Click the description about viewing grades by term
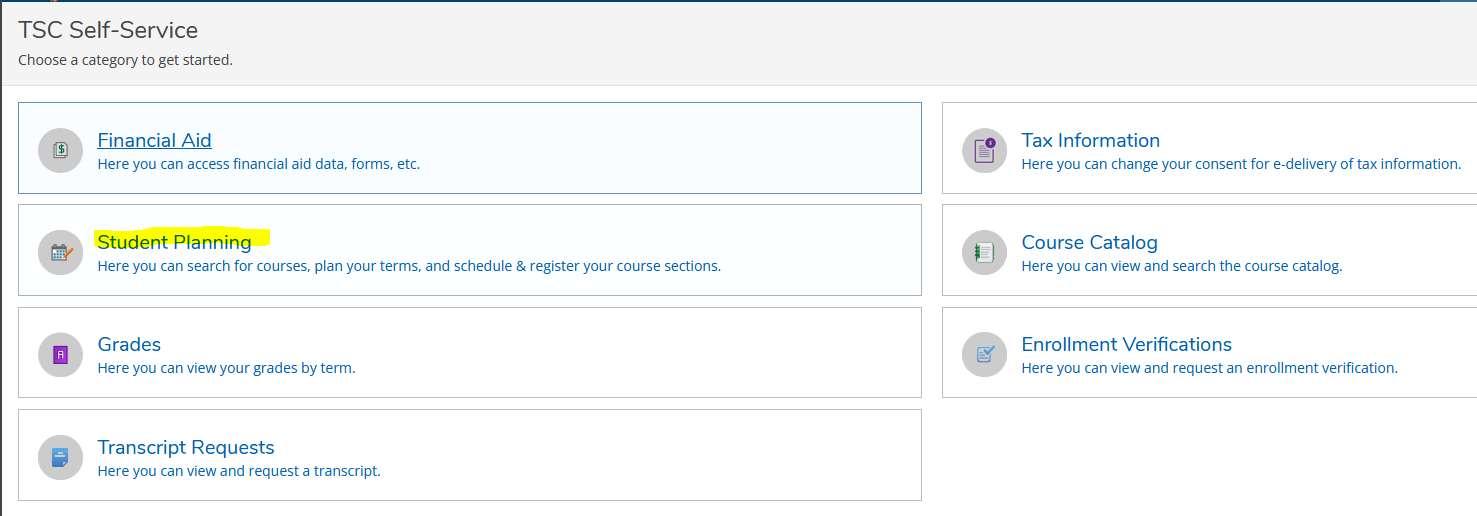This screenshot has height=516, width=1477. click(x=226, y=368)
